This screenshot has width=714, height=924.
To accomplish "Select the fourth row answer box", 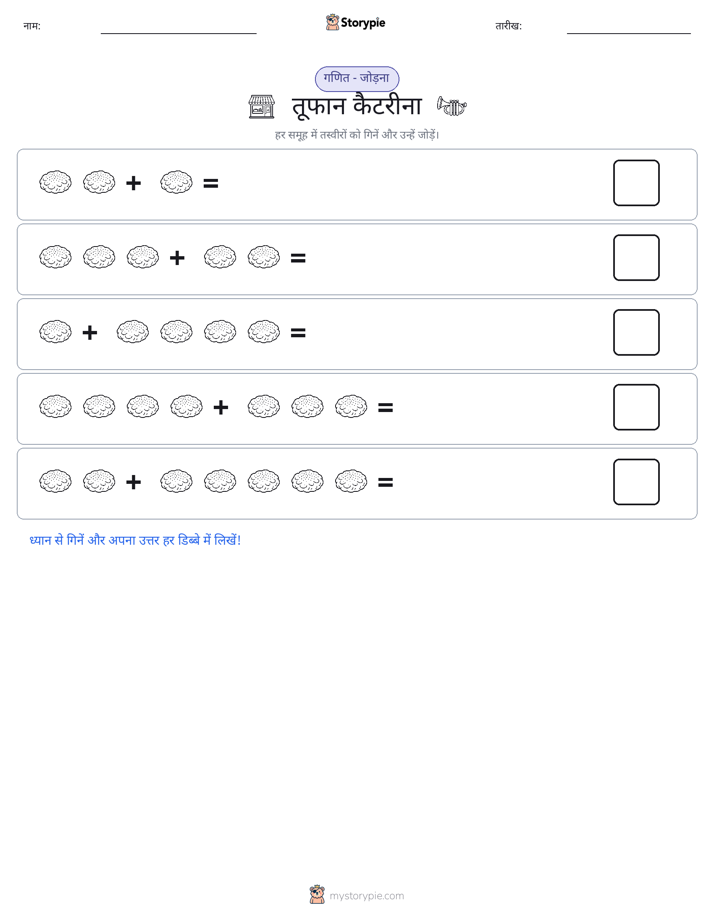I will click(x=636, y=407).
